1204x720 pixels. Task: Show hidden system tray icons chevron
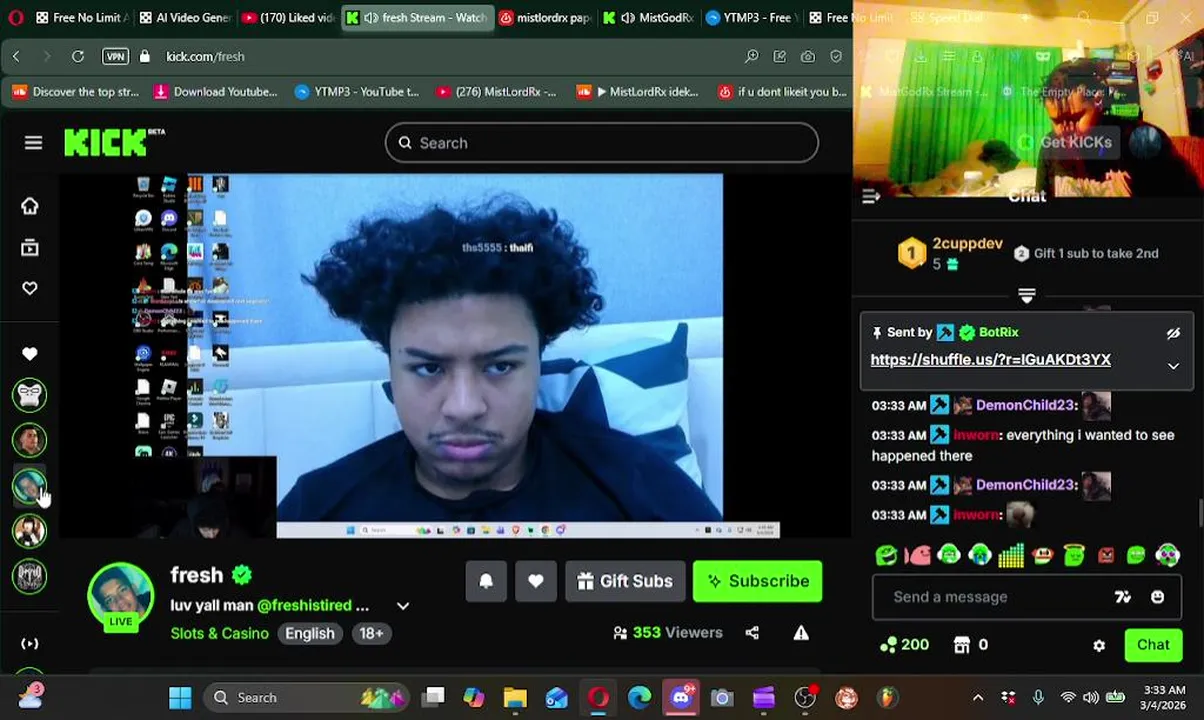click(x=978, y=698)
